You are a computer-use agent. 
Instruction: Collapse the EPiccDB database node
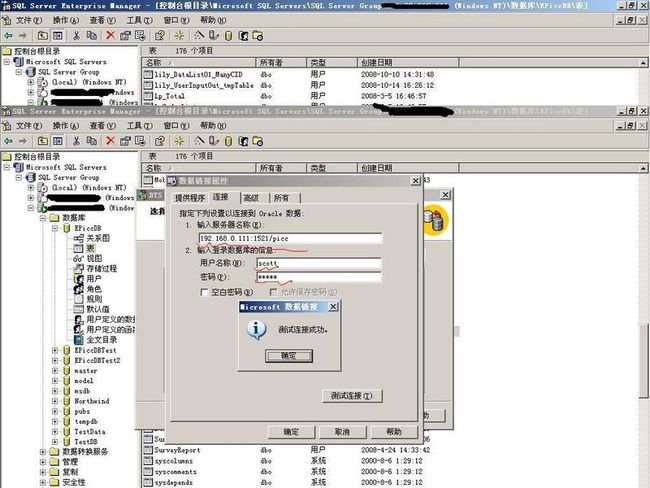(55, 228)
